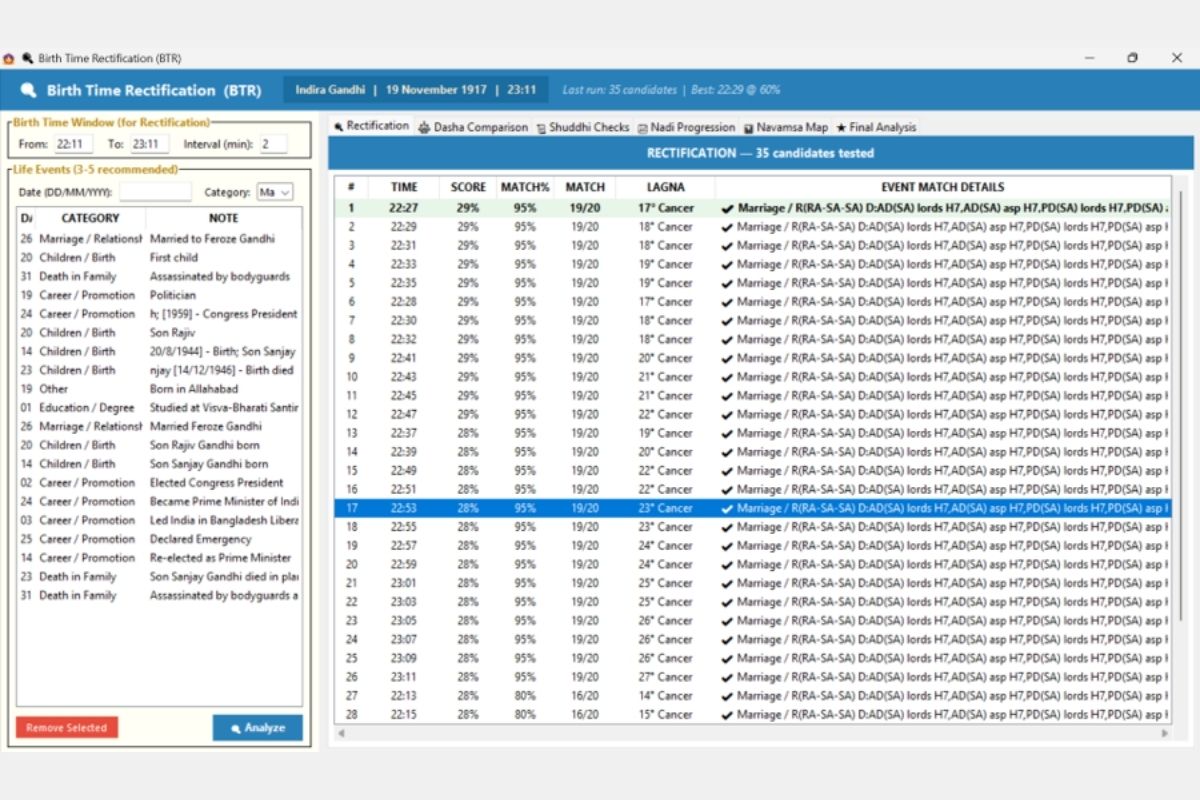
Task: Click the Shuddhi Checks tab icon
Action: point(541,127)
